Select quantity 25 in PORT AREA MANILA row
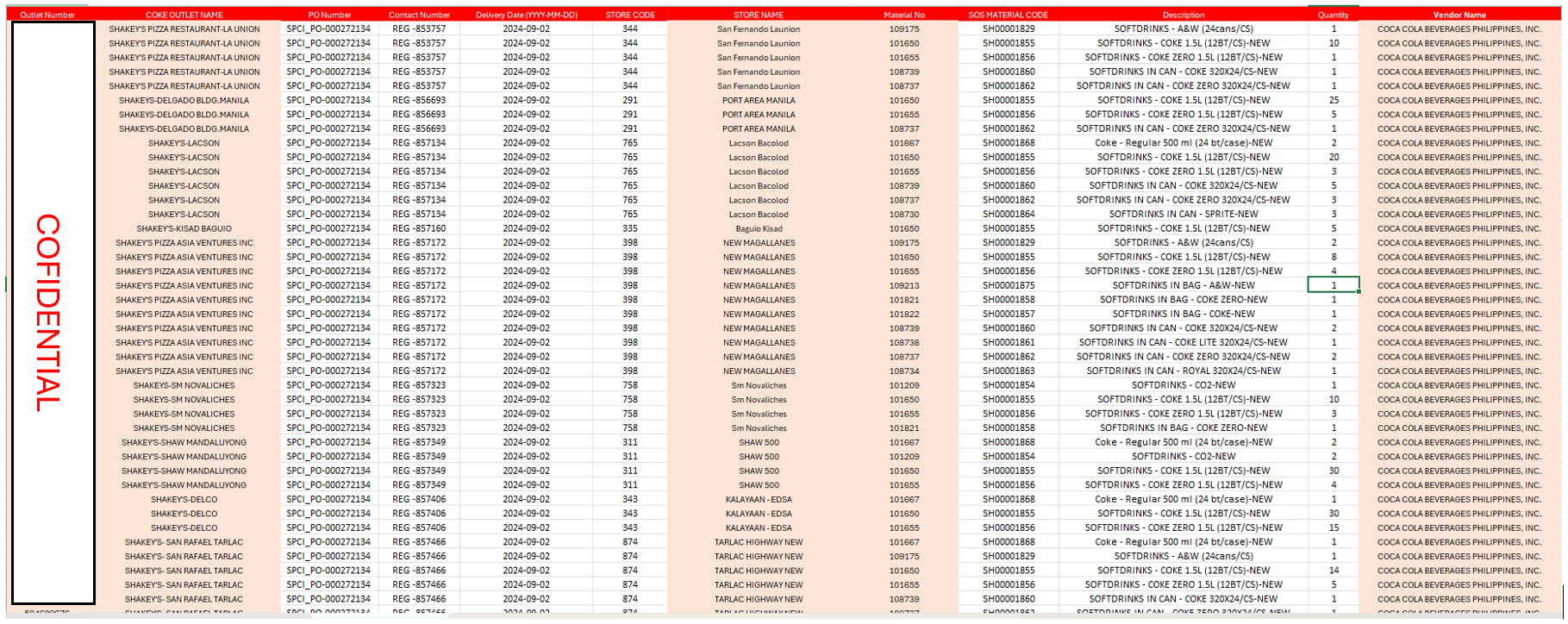The height and width of the screenshot is (624, 1568). click(1334, 100)
